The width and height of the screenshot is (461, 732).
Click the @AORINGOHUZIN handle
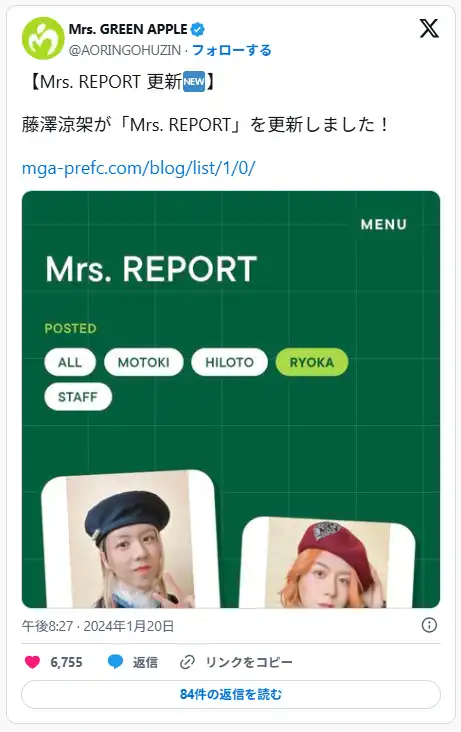point(125,50)
